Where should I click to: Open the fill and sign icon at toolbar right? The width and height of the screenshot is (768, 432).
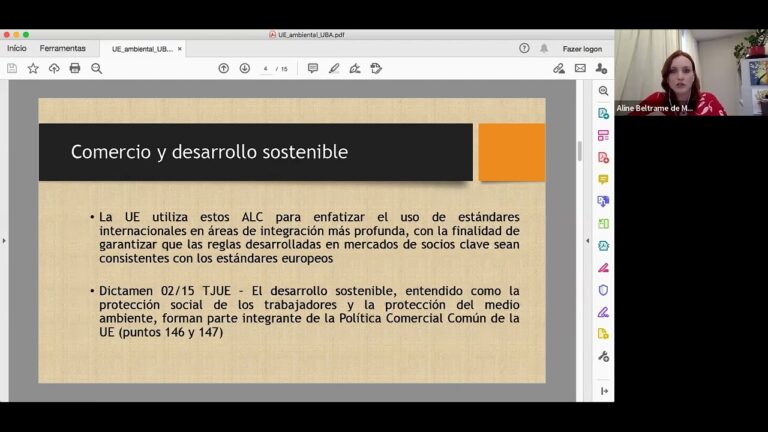pyautogui.click(x=559, y=69)
